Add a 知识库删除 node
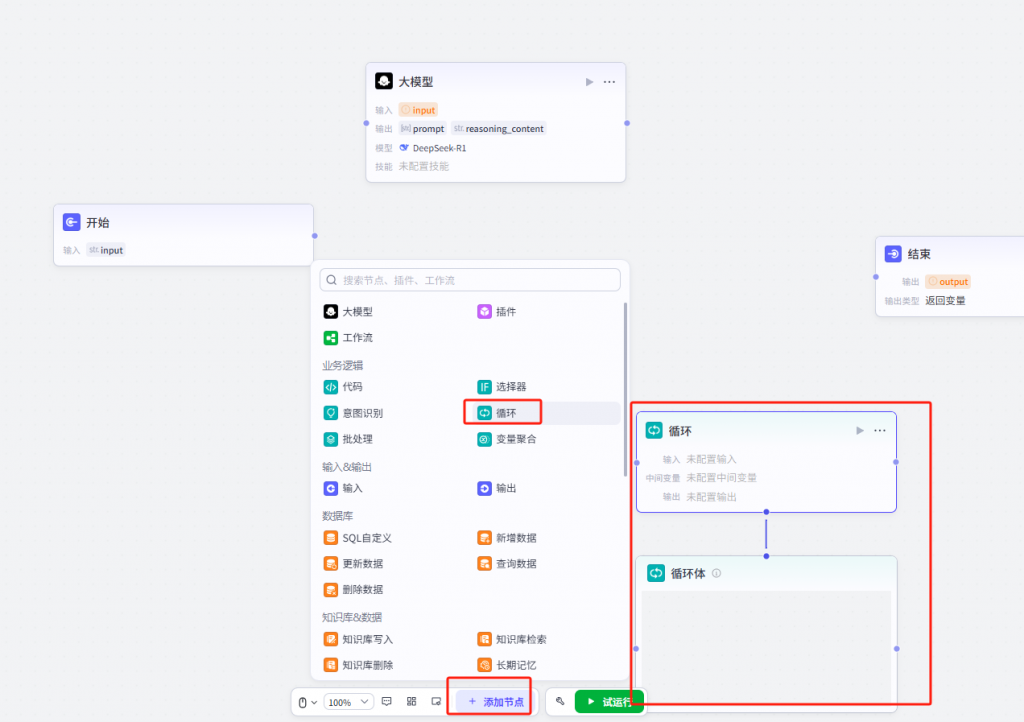This screenshot has width=1024, height=722. pyautogui.click(x=359, y=665)
